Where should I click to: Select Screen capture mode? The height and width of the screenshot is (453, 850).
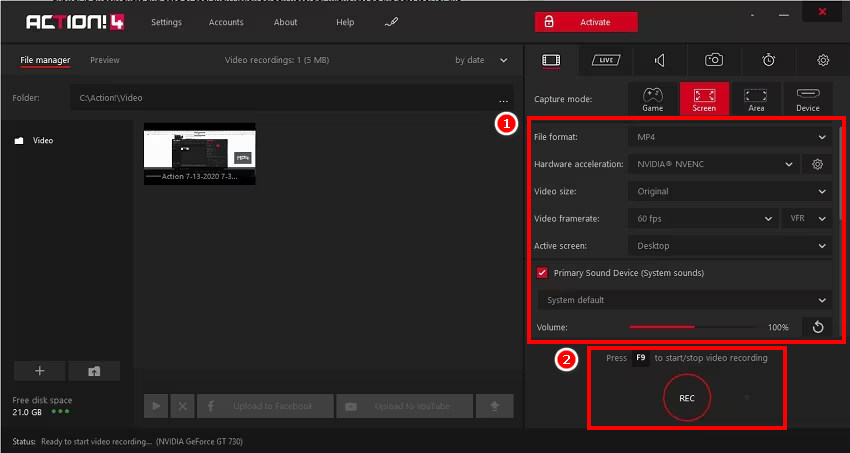click(704, 99)
